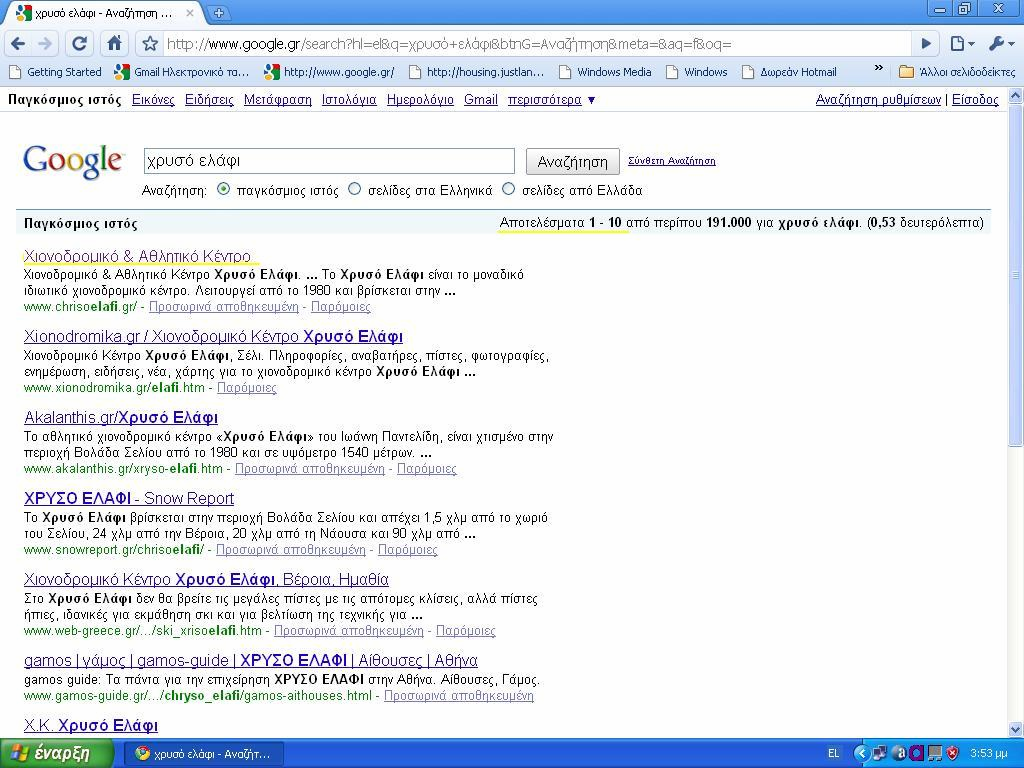Open the red Security Center shield icon
Viewport: 1024px width, 768px height.
click(953, 754)
